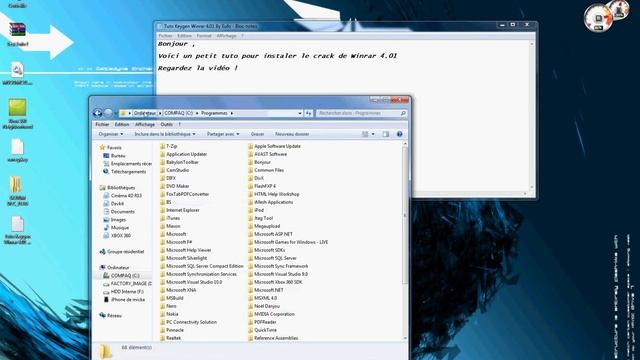
Task: Select Bureau in Favoris sidebar
Action: pyautogui.click(x=118, y=156)
